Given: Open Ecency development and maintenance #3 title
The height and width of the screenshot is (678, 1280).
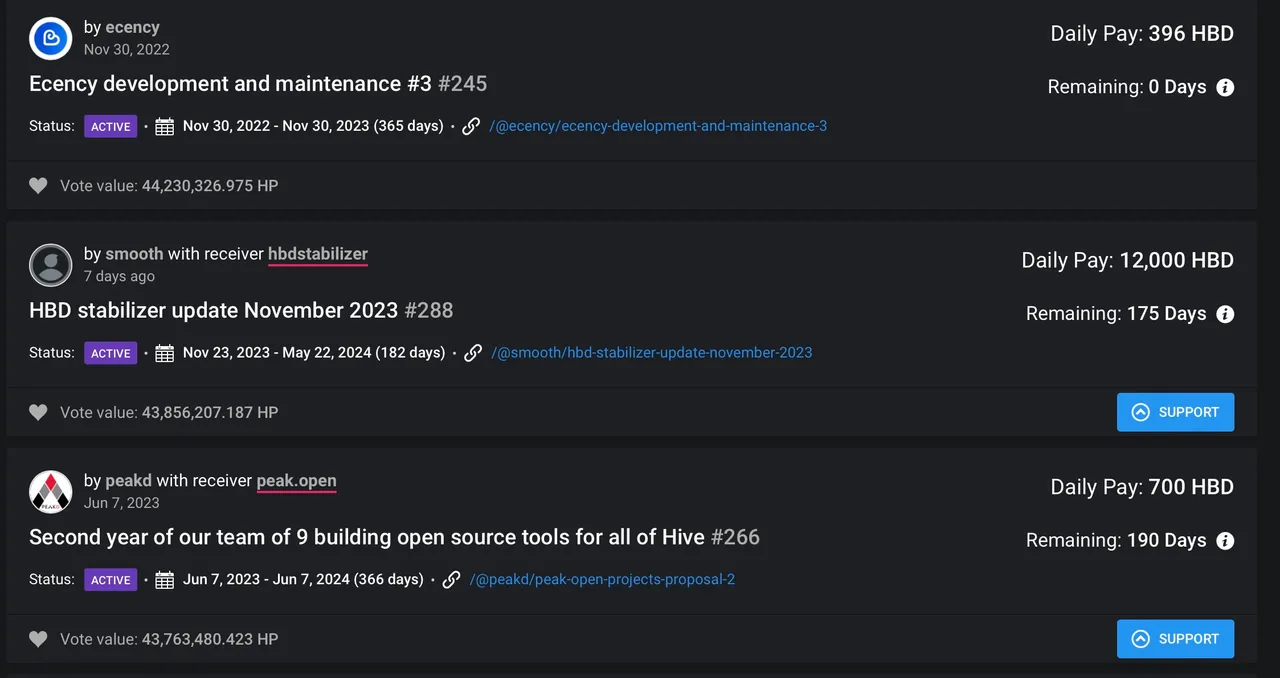Looking at the screenshot, I should click(230, 83).
